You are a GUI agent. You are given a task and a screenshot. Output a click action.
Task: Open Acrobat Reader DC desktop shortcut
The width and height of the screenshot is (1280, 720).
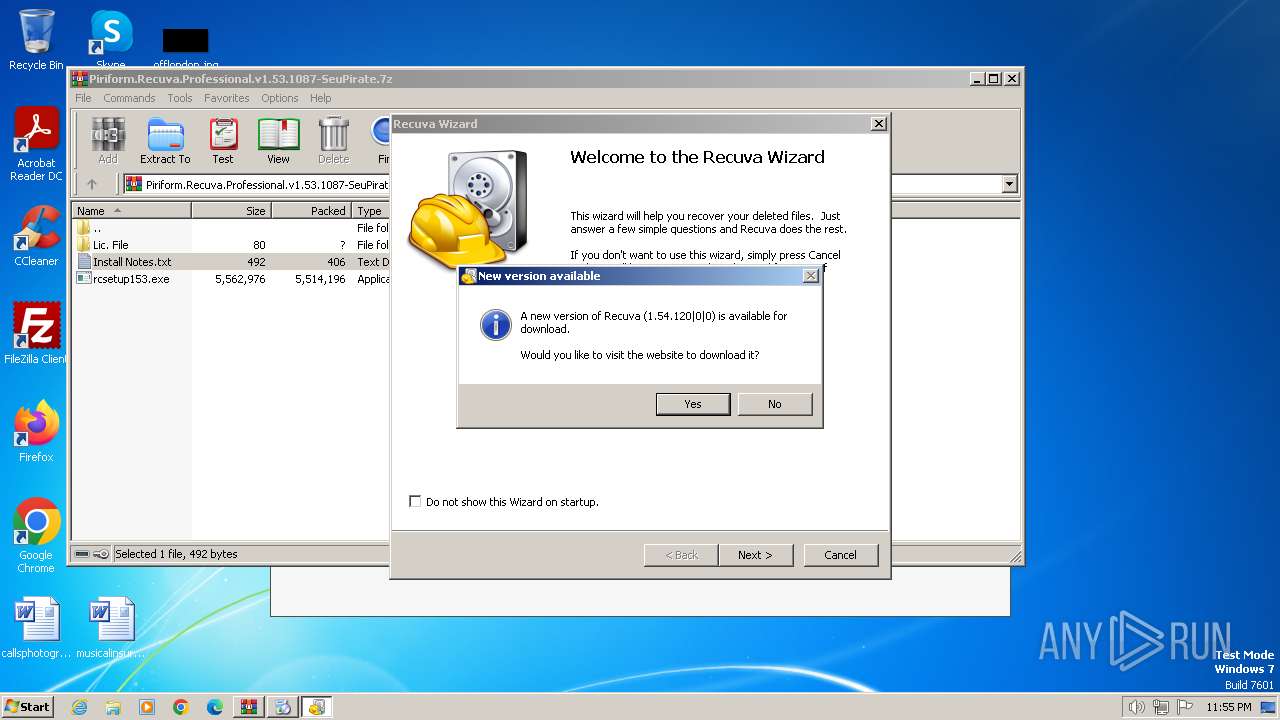tap(36, 145)
